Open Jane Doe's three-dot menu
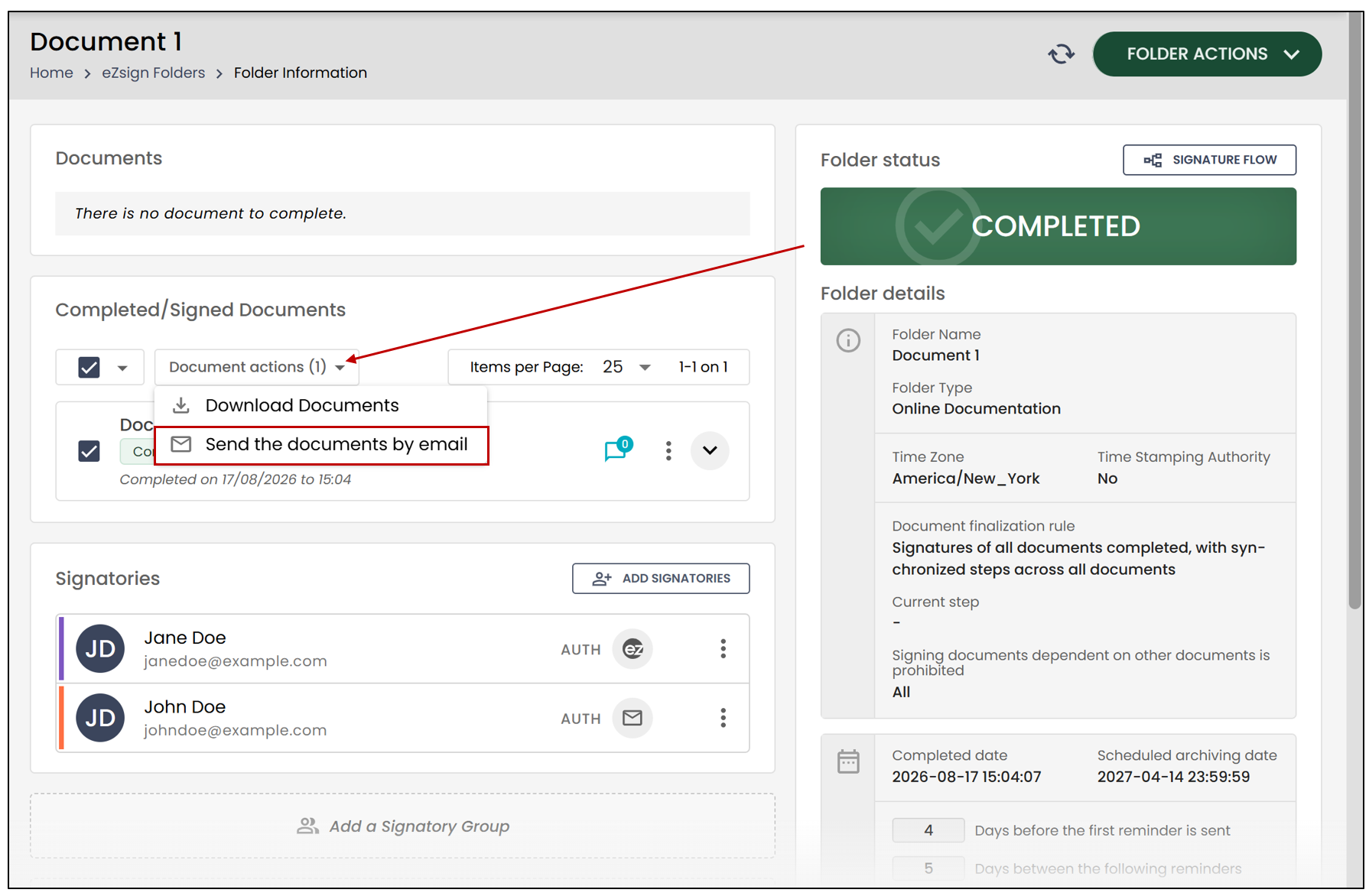1369x896 pixels. (723, 649)
